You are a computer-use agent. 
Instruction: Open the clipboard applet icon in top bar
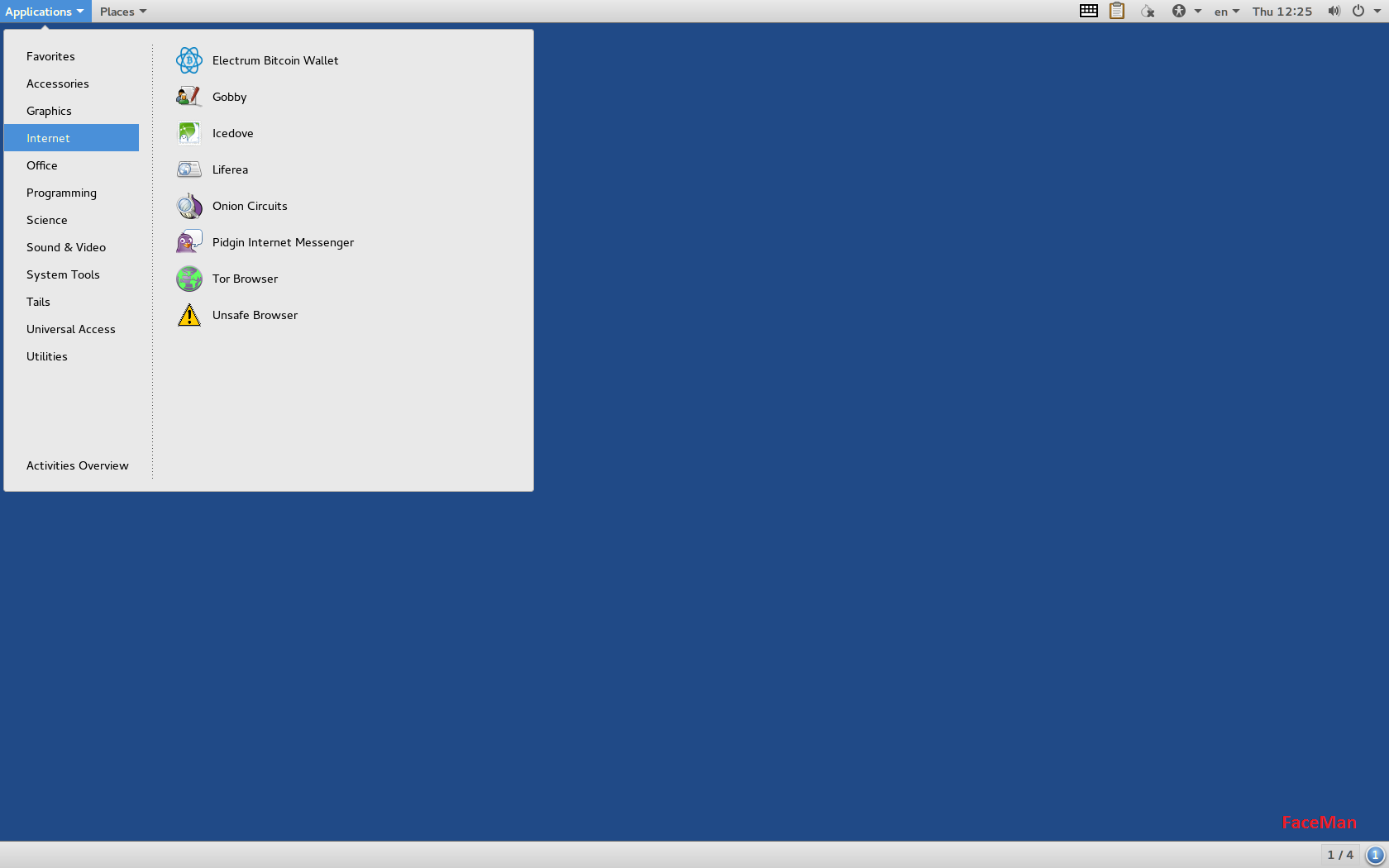(x=1117, y=11)
